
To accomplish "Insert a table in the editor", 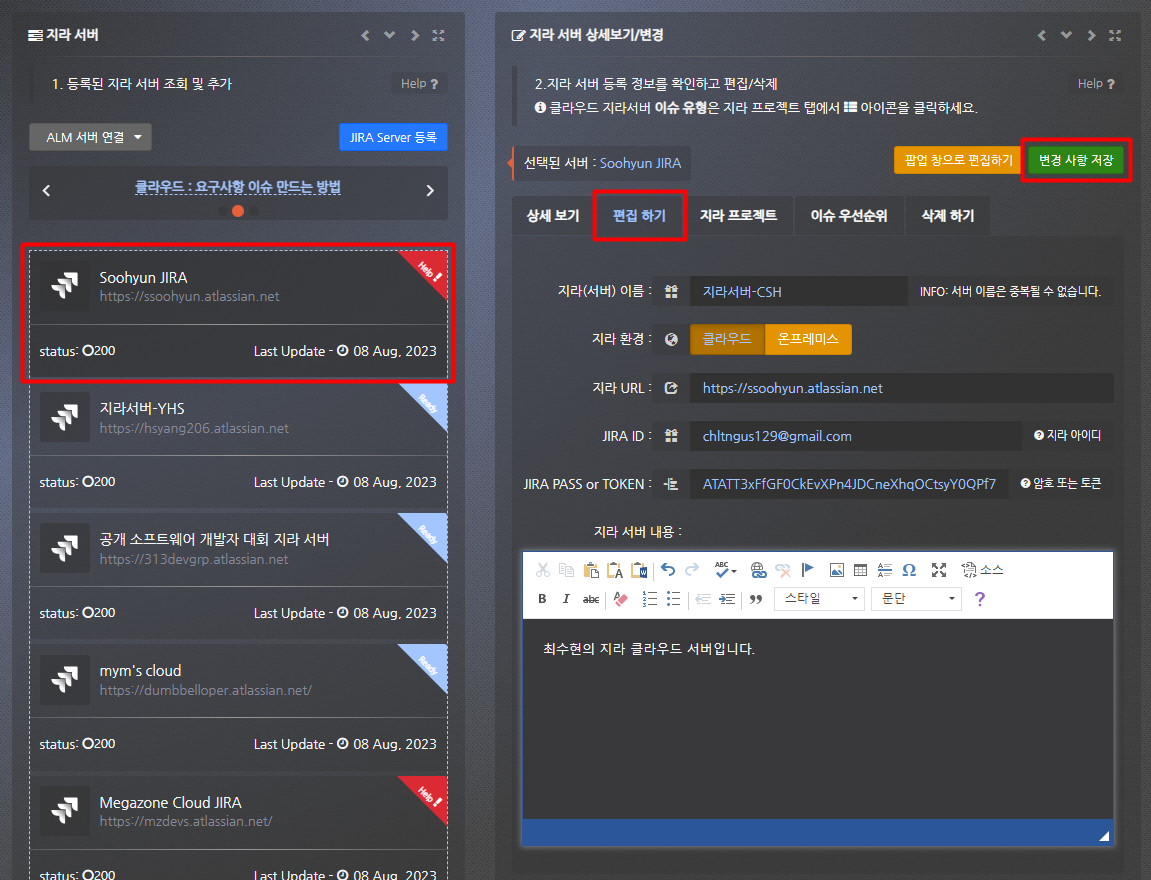I will 860,570.
